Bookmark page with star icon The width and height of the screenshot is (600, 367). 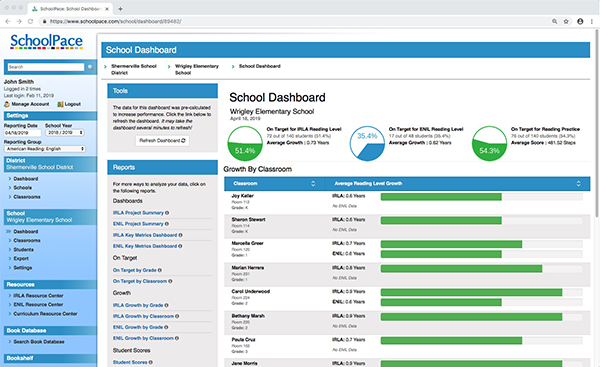[x=566, y=21]
